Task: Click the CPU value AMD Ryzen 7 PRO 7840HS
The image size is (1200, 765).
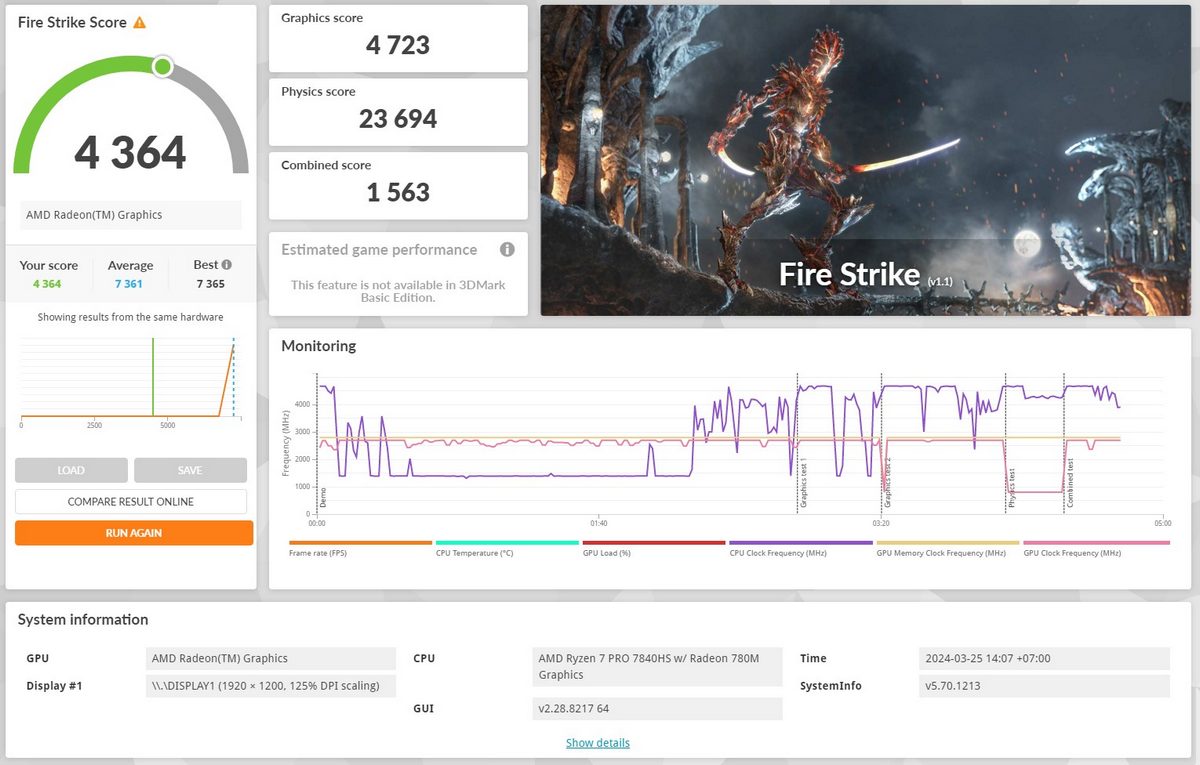Action: (657, 666)
